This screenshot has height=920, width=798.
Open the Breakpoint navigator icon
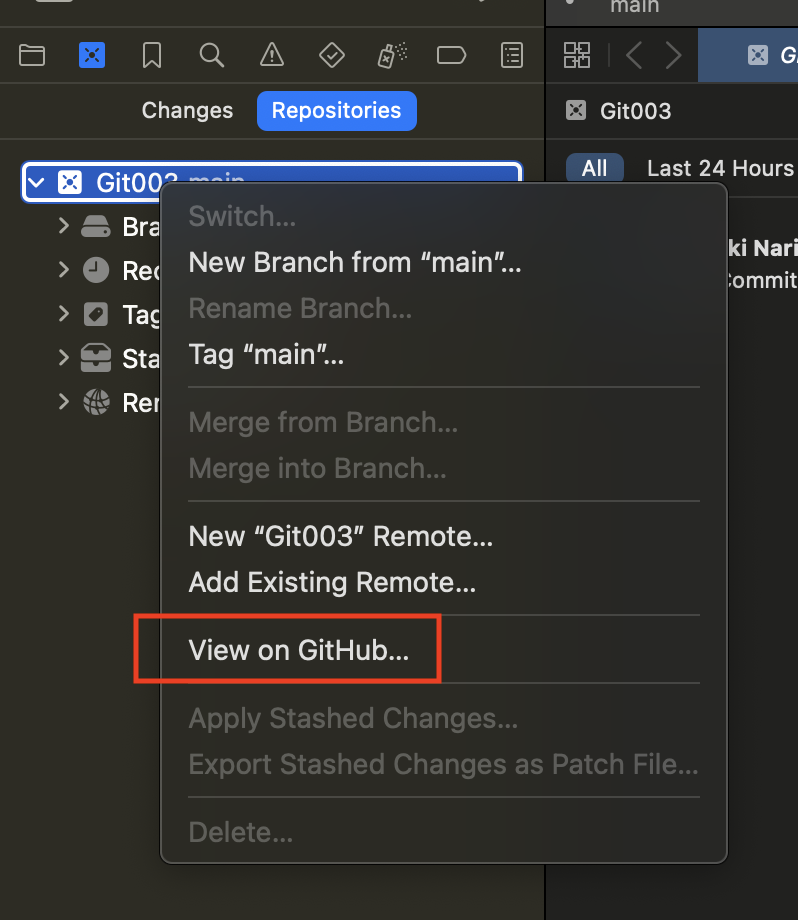(451, 56)
